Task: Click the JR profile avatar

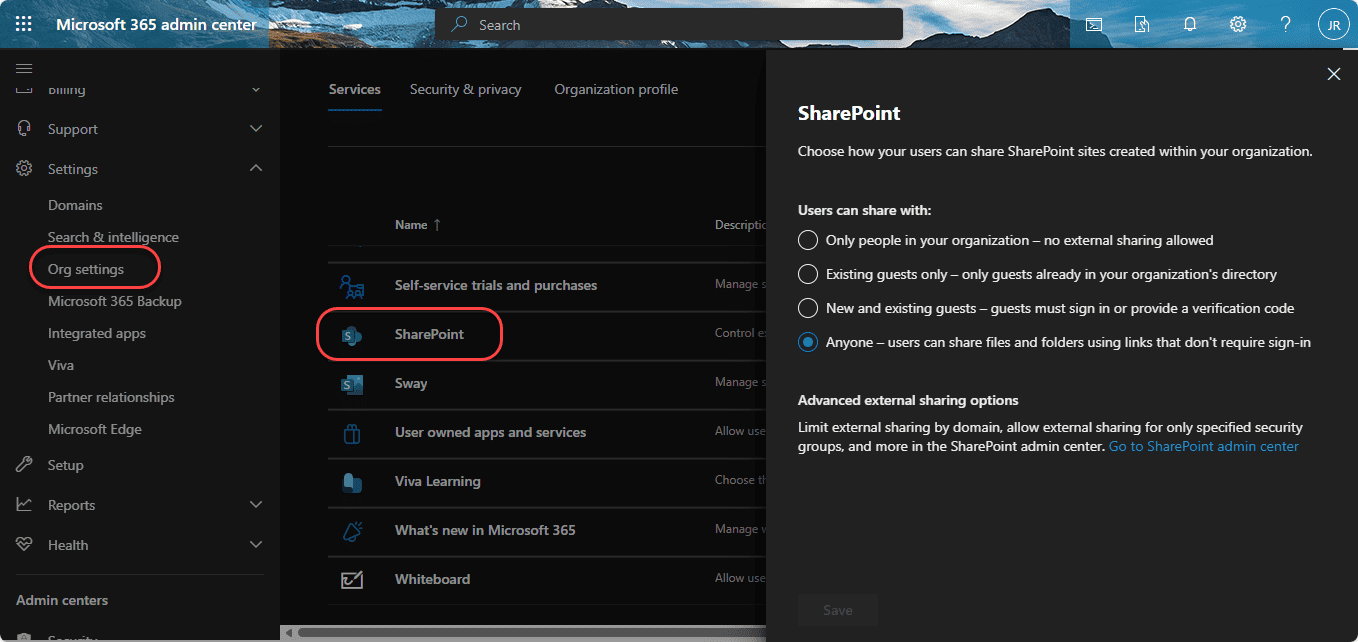Action: (1335, 23)
